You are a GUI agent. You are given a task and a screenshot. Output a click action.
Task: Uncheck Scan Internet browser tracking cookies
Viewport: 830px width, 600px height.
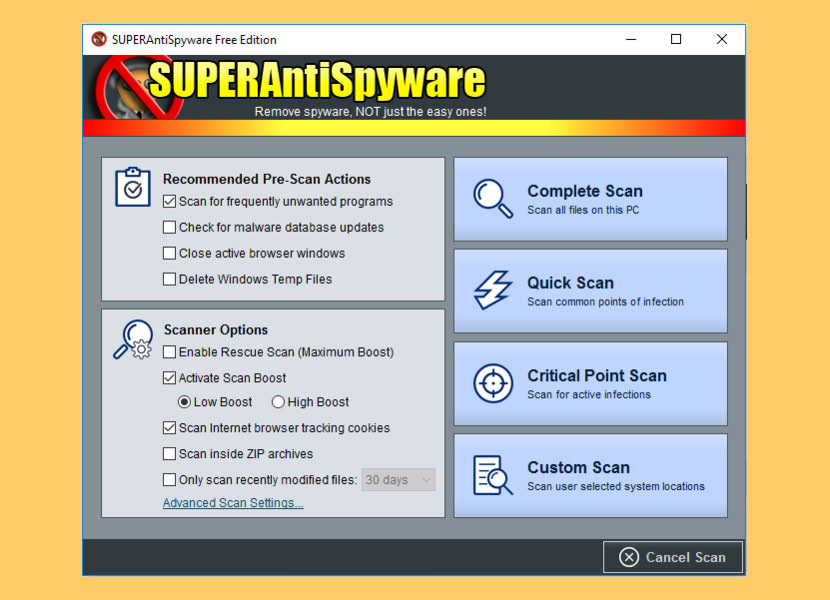(169, 428)
